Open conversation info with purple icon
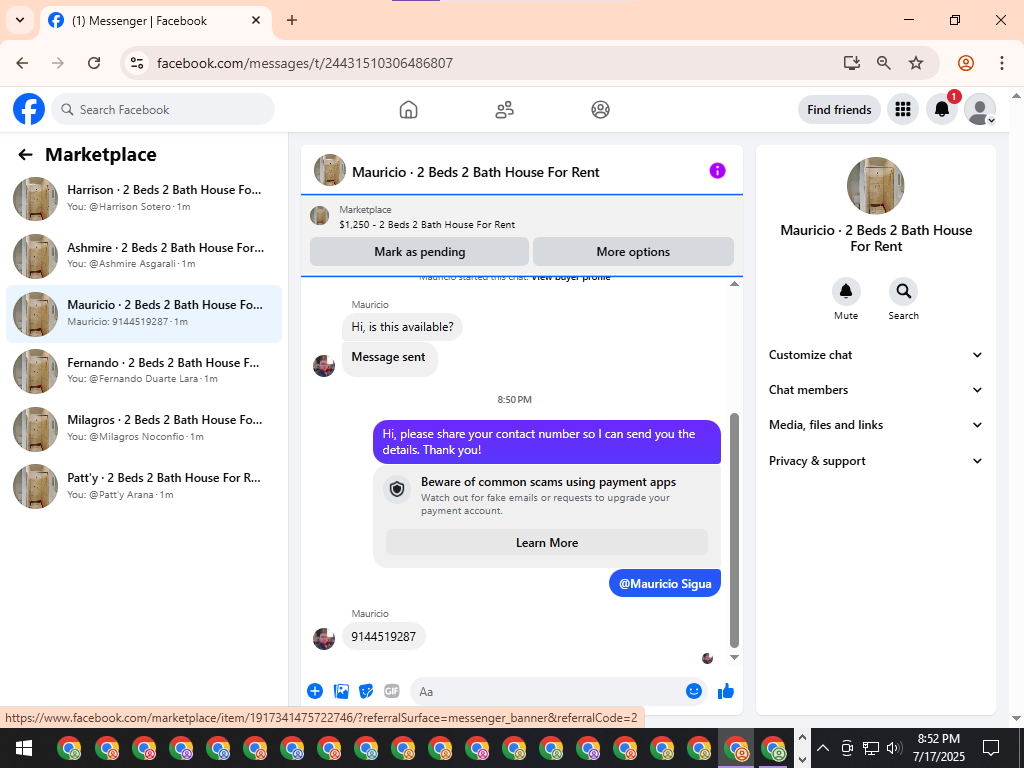The image size is (1024, 768). pyautogui.click(x=717, y=170)
